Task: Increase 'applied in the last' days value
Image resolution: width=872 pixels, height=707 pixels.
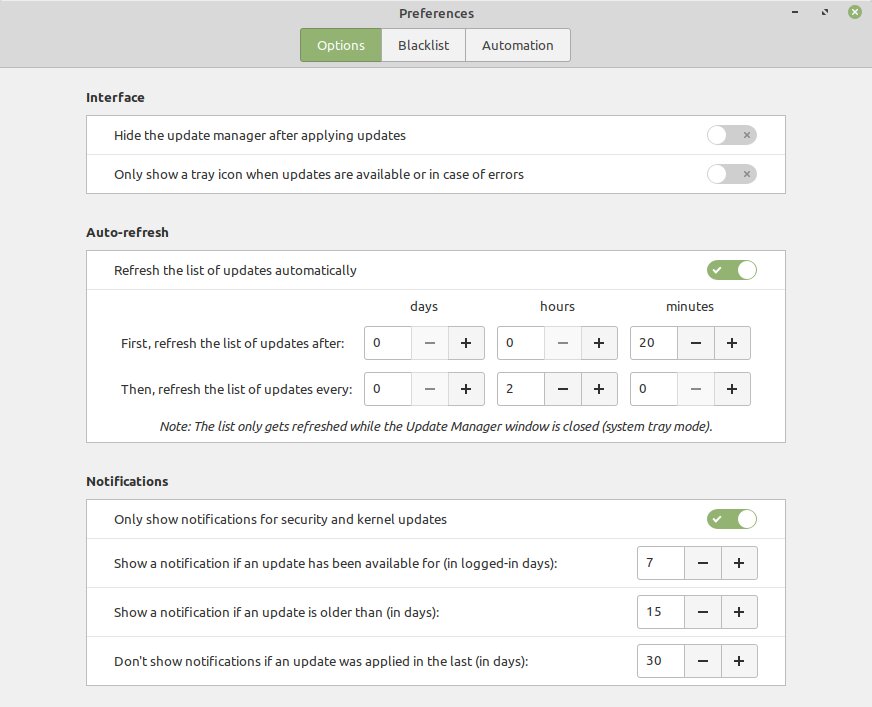Action: pyautogui.click(x=739, y=661)
